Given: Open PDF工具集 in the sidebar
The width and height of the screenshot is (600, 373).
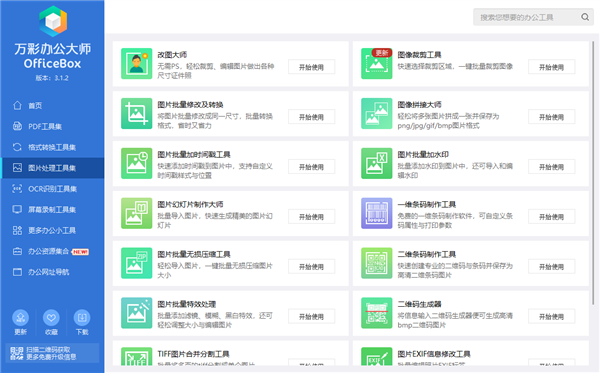Looking at the screenshot, I should pyautogui.click(x=52, y=126).
